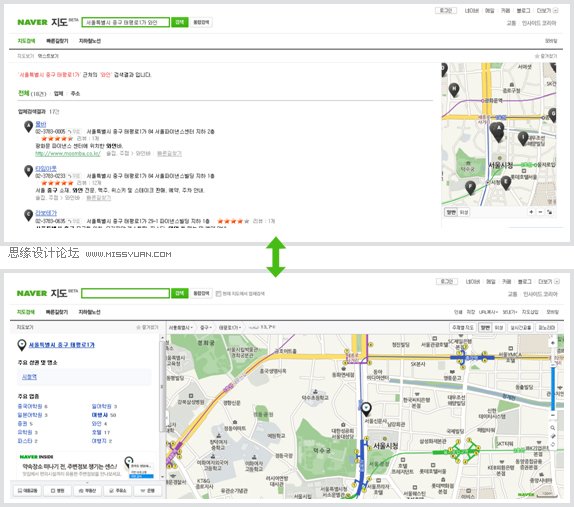Open the 와인 4 category link
The height and width of the screenshot is (507, 574).
pos(99,424)
